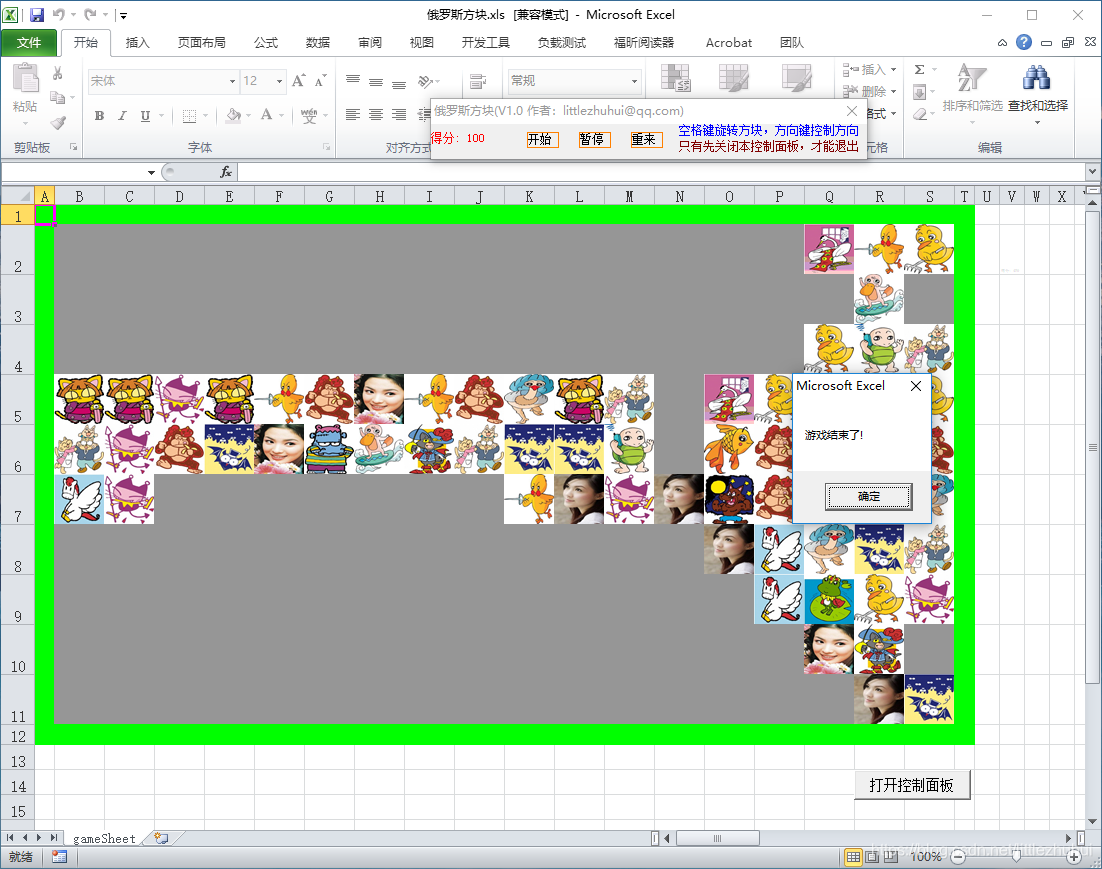Click the Save icon in quick access toolbar
The image size is (1102, 869).
(37, 15)
